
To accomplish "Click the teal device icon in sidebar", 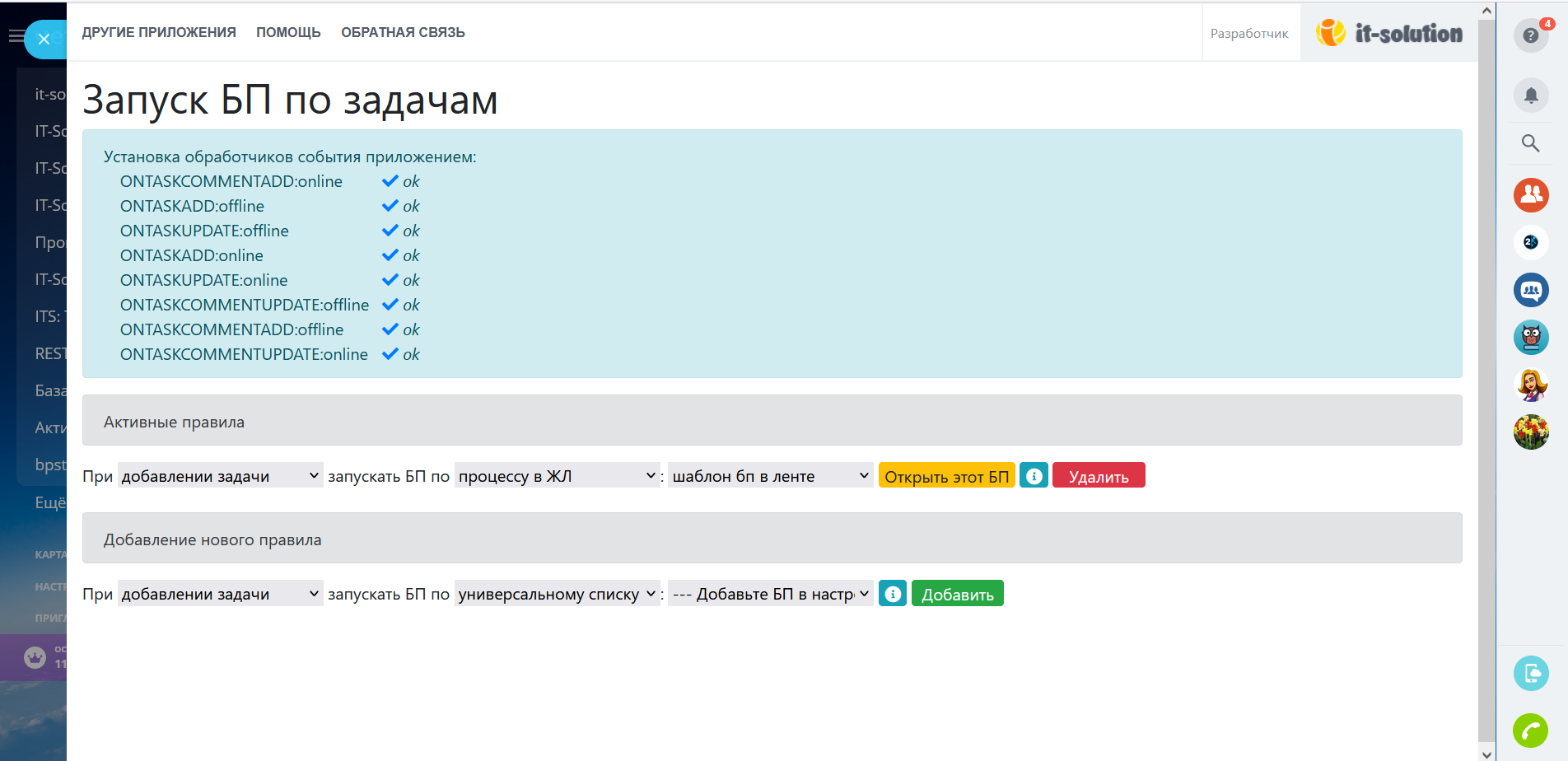I will [x=1531, y=674].
